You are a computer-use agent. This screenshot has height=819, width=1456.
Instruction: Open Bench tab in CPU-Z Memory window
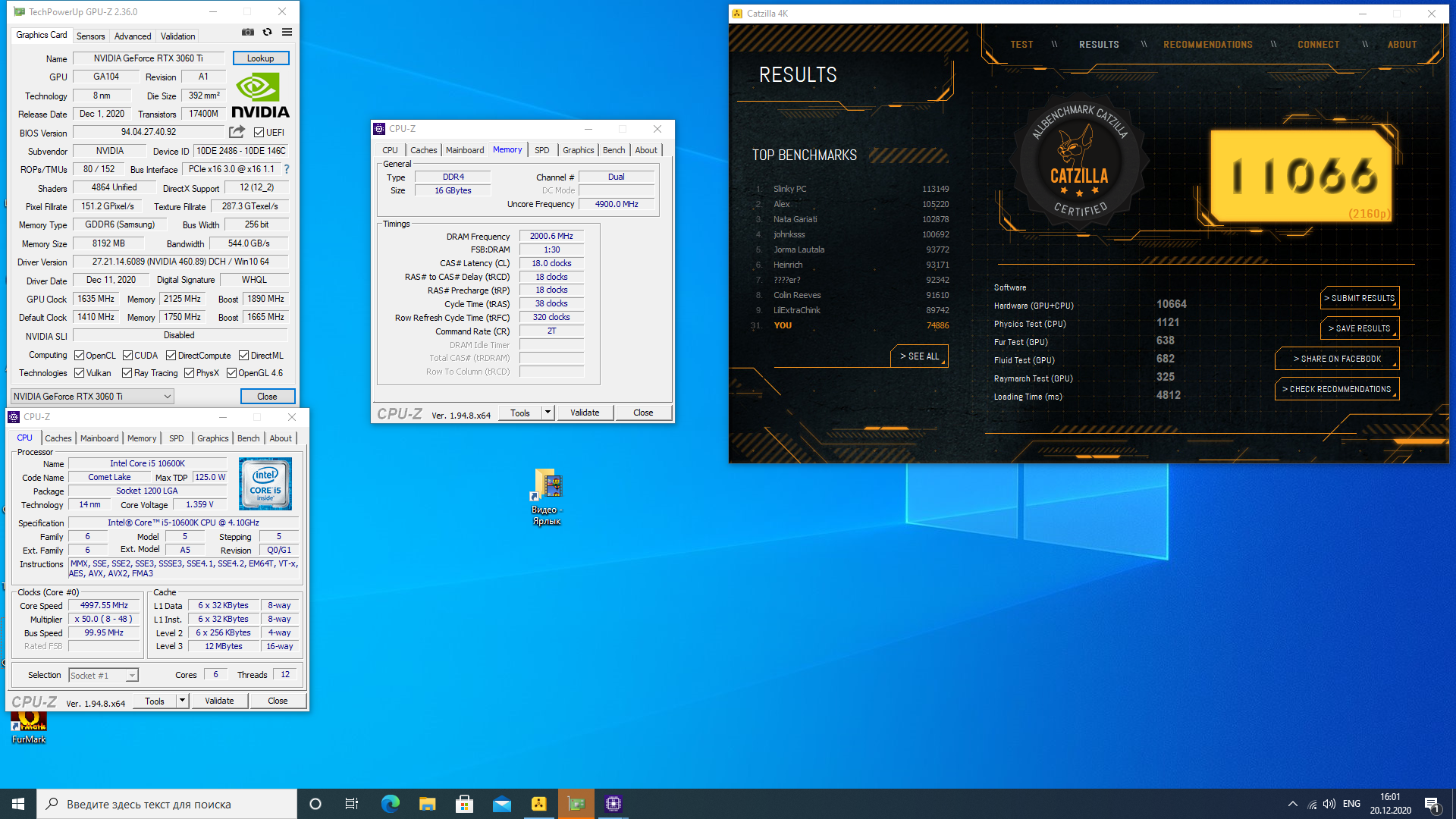(x=613, y=150)
